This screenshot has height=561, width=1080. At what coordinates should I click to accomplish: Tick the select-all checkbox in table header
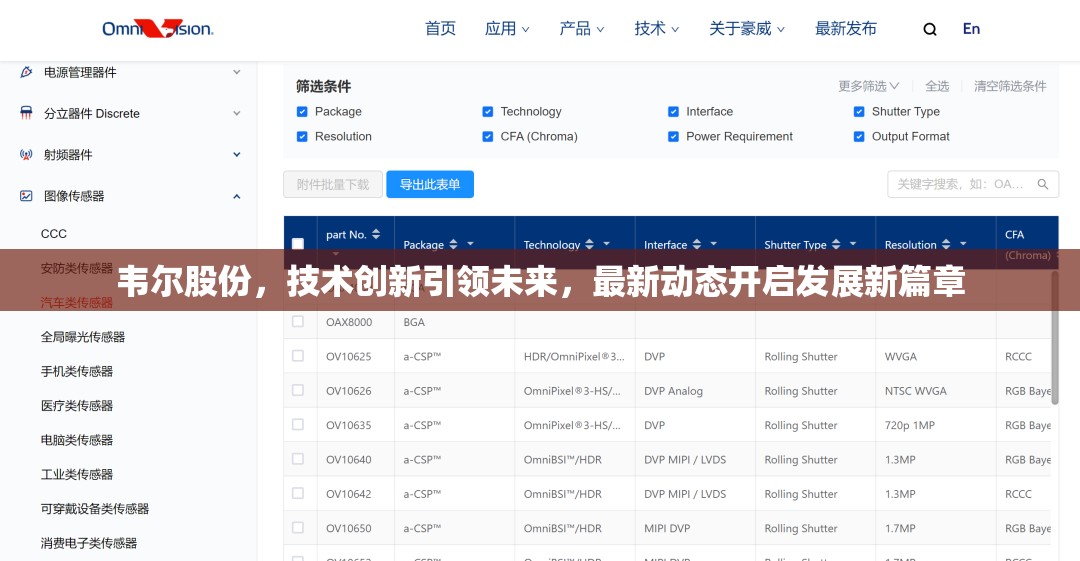pyautogui.click(x=298, y=243)
